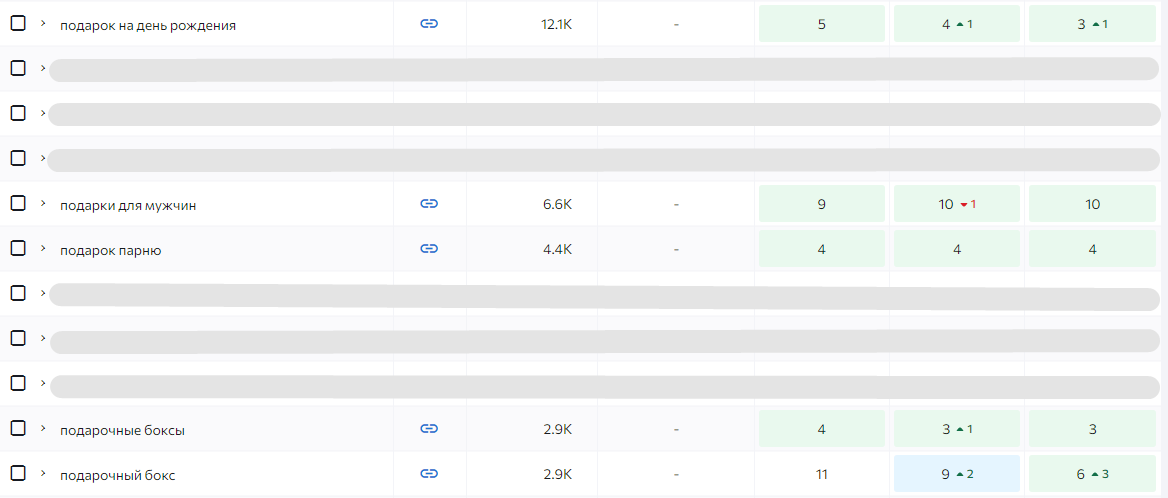Click link icon in 'подарочные боксы' row
This screenshot has width=1168, height=498.
429,429
